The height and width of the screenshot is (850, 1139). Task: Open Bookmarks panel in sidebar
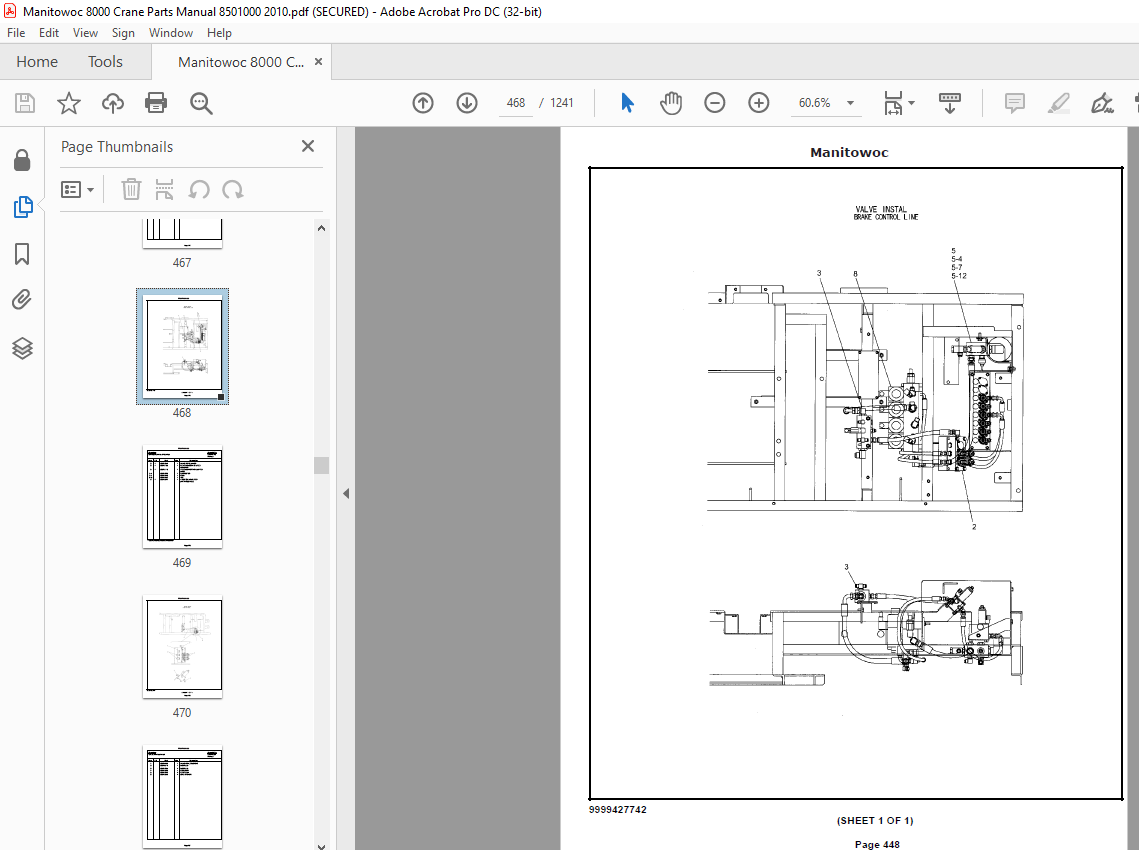pyautogui.click(x=23, y=254)
